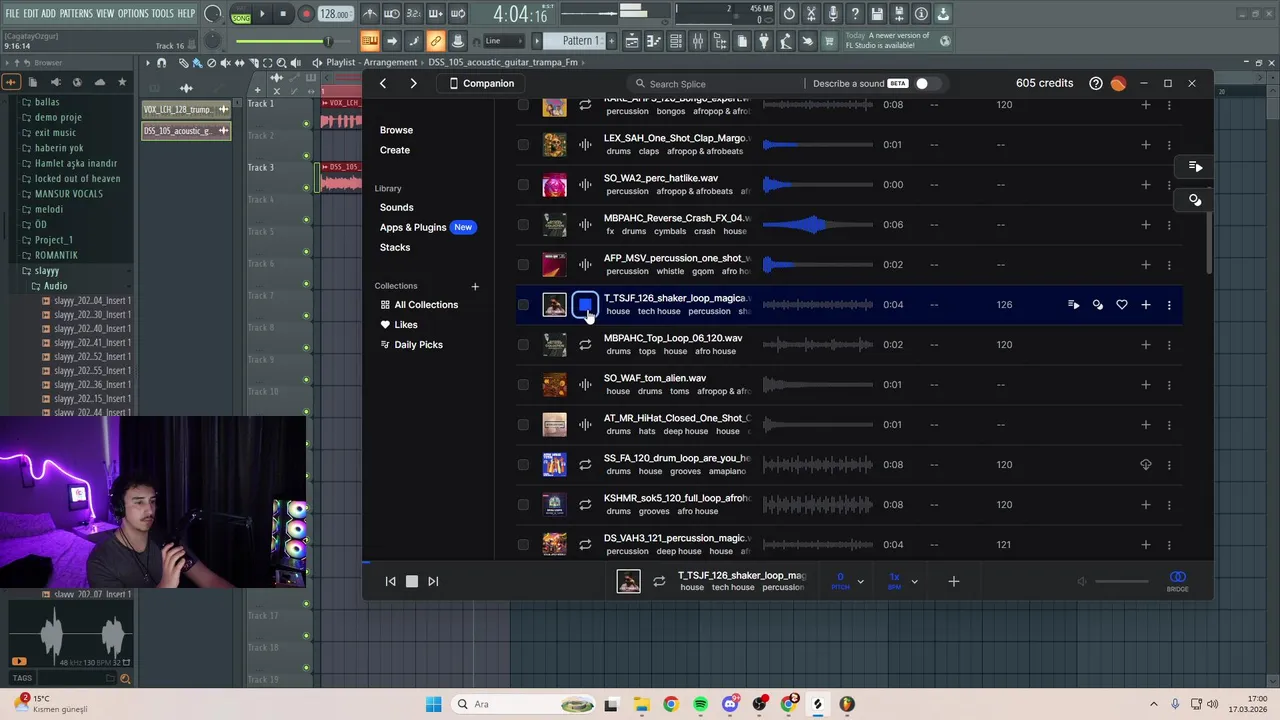Go forward in Splice navigation
1280x720 pixels.
[413, 83]
